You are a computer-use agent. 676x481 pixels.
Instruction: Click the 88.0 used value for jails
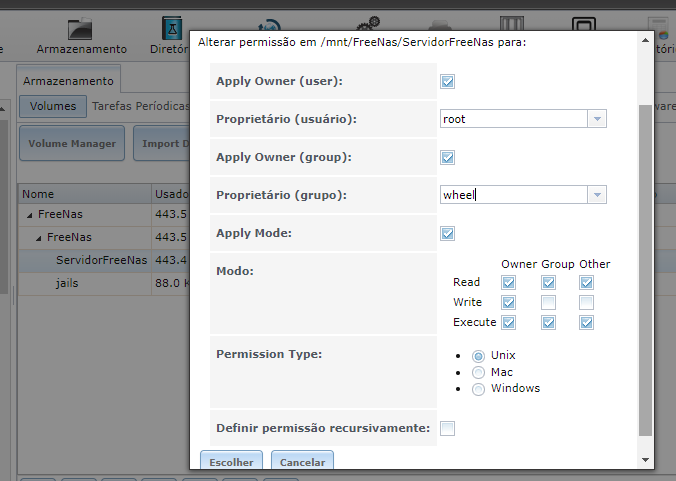(172, 284)
